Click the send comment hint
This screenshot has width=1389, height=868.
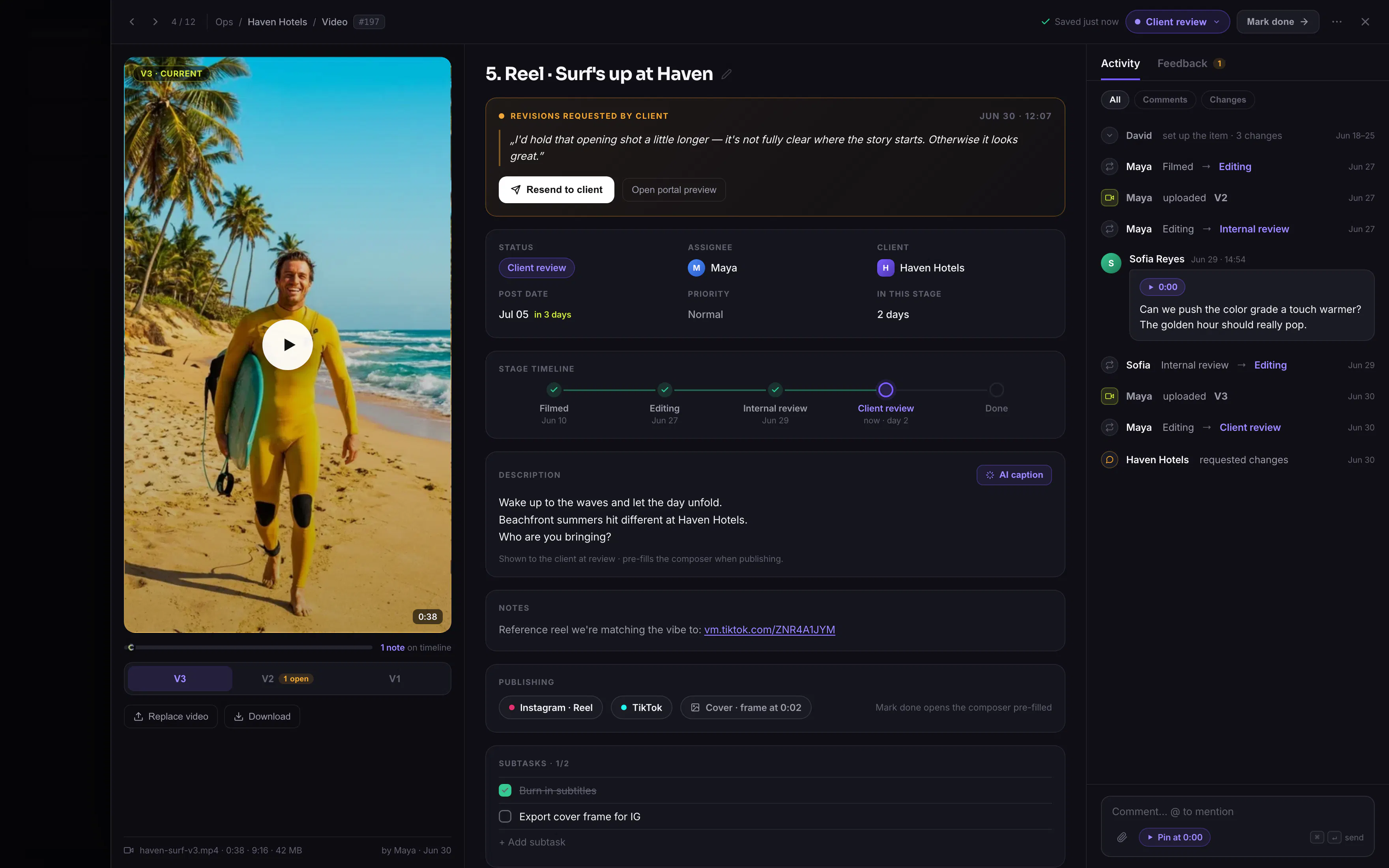click(x=1337, y=838)
